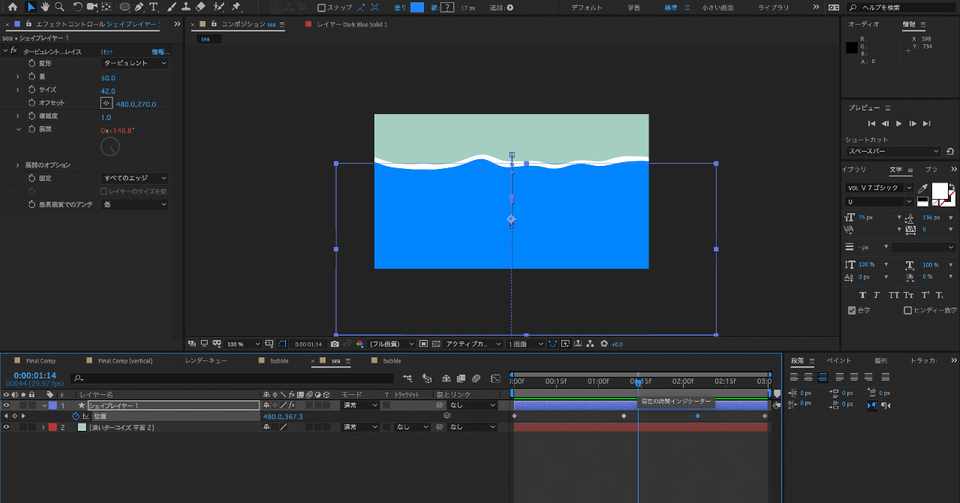This screenshot has height=503, width=960.
Task: Toggle the position property stopwatch in the timeline
Action: pyautogui.click(x=76, y=416)
